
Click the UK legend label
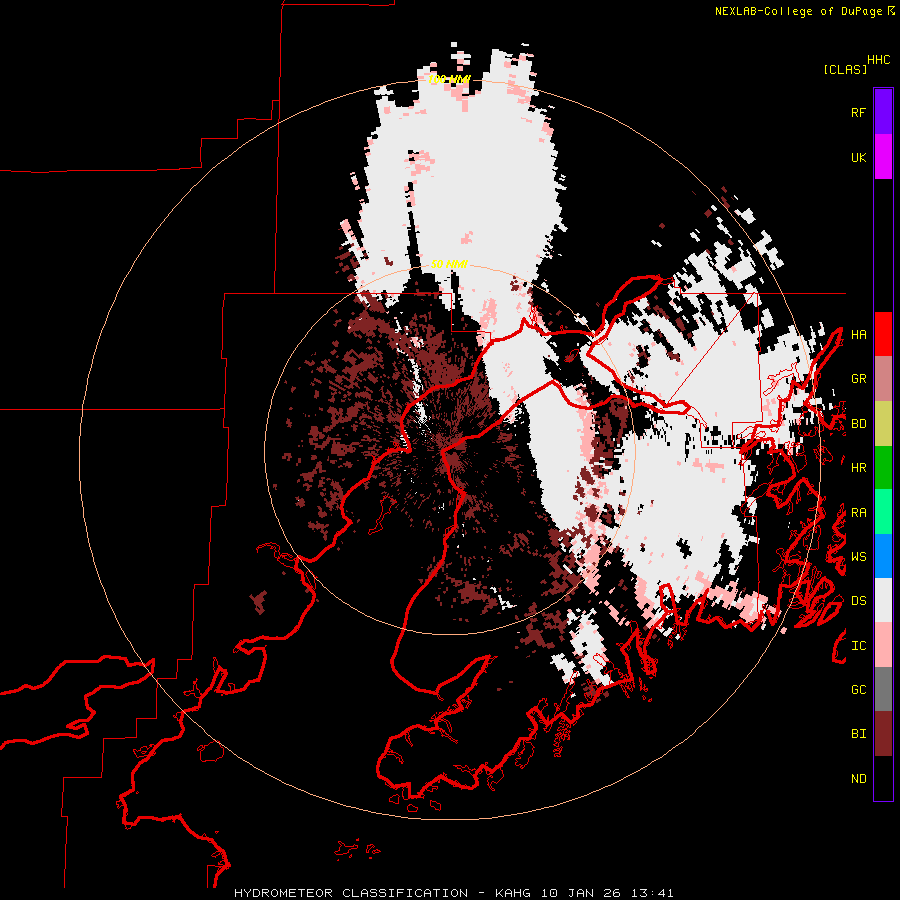point(858,157)
